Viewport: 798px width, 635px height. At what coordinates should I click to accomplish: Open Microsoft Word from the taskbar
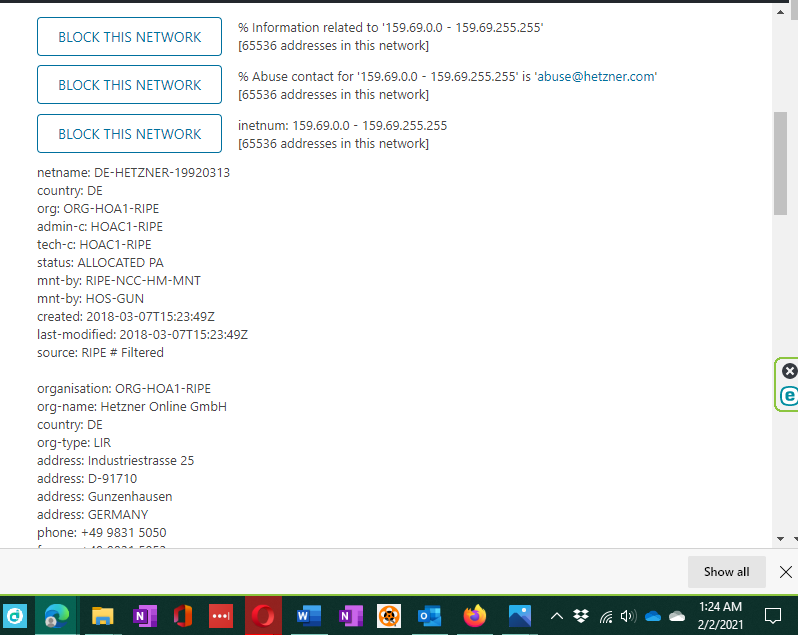click(309, 616)
